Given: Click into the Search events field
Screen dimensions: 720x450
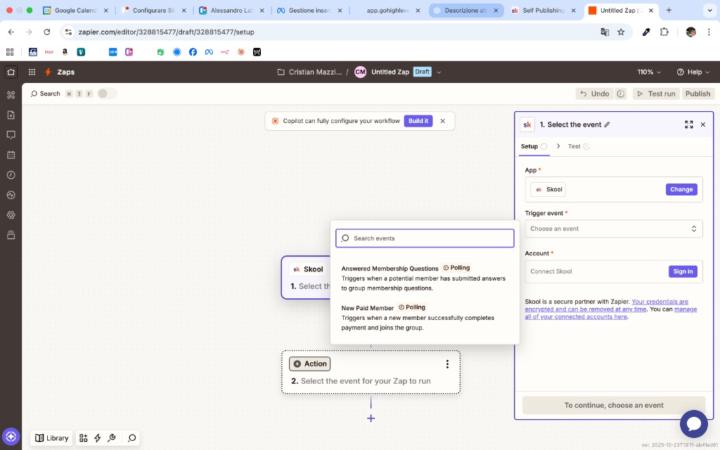Looking at the screenshot, I should pos(424,238).
